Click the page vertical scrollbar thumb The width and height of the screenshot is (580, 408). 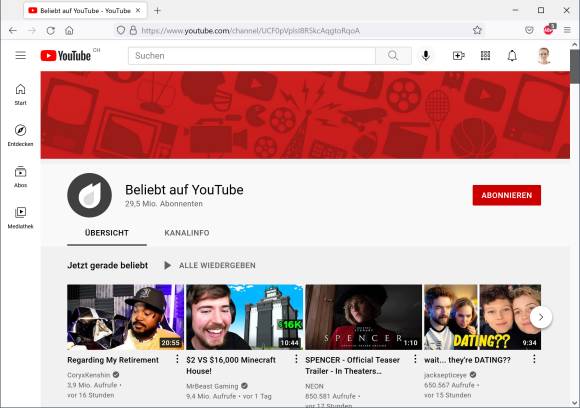(574, 67)
